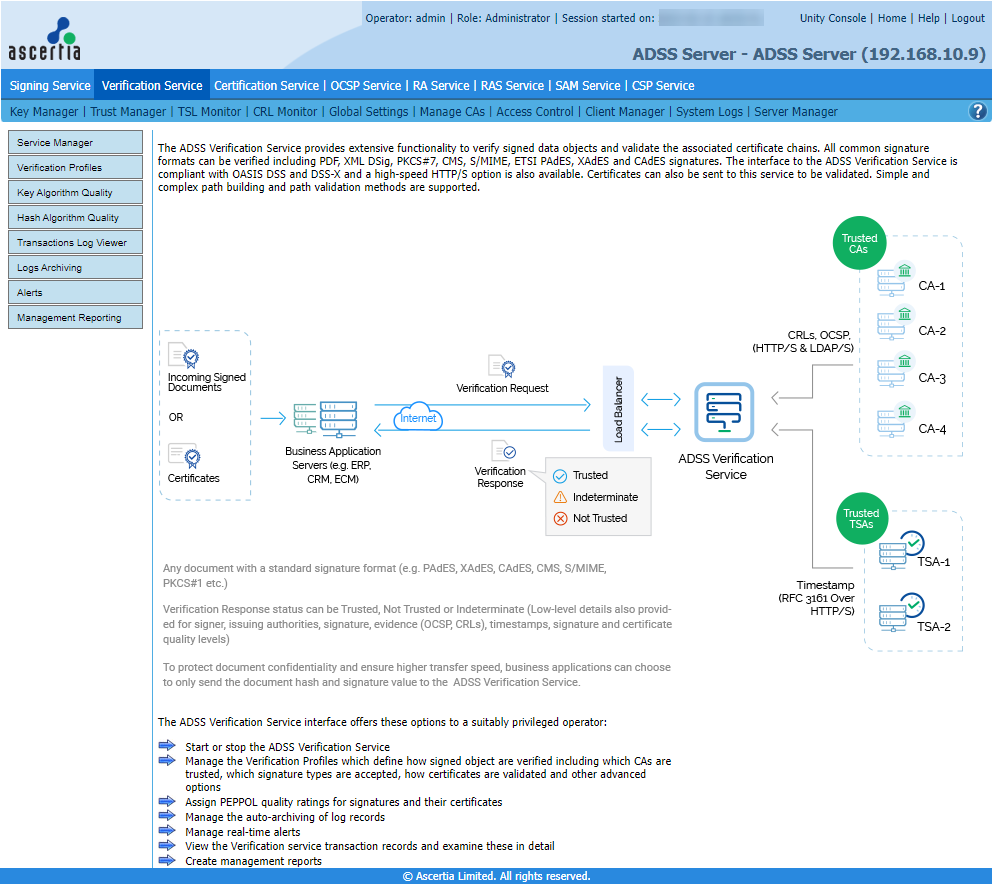Click the Not Trusted cross icon
The height and width of the screenshot is (886, 992).
tap(560, 519)
